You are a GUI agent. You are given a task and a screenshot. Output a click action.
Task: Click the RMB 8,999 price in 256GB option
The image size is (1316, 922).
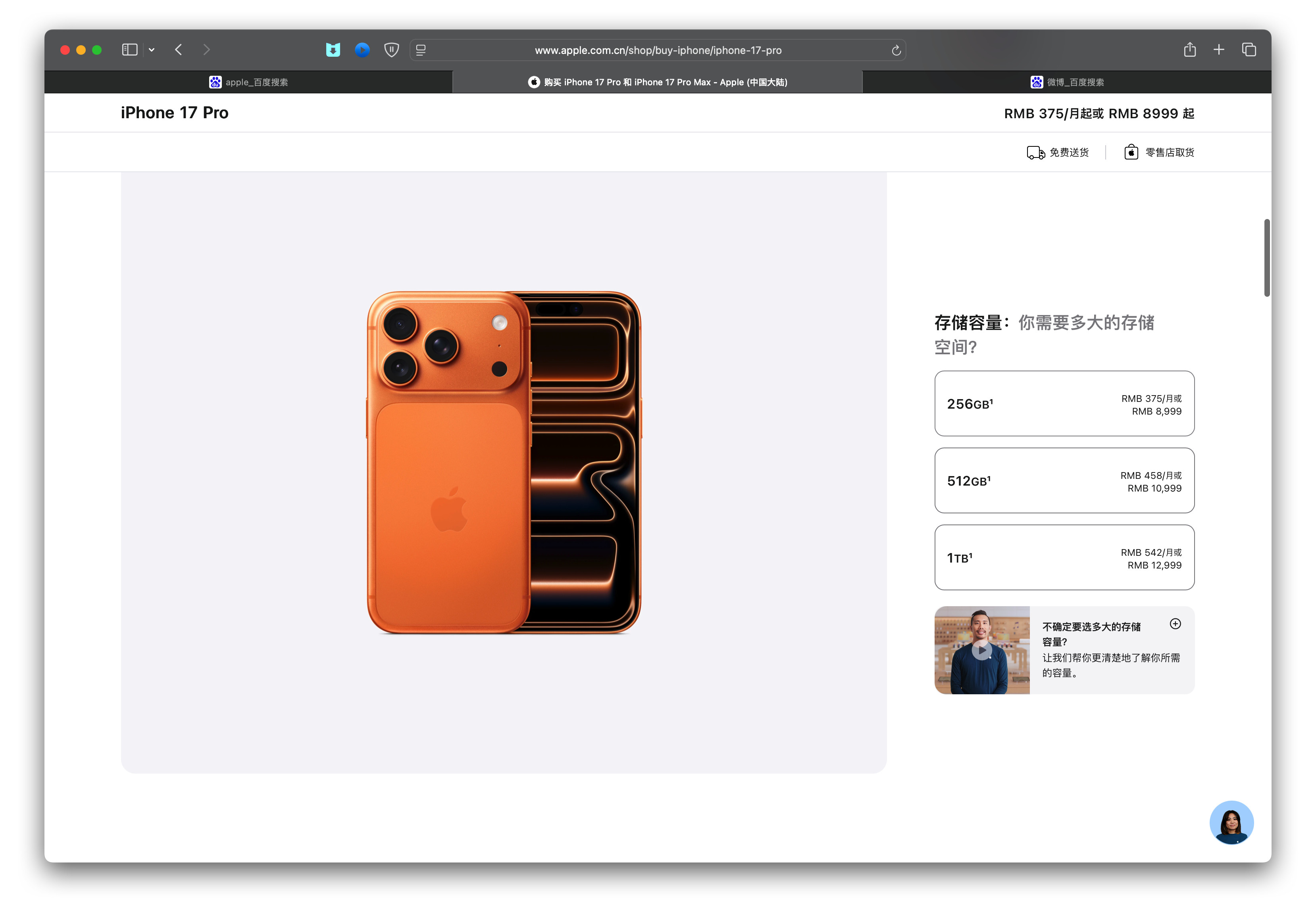(x=1156, y=411)
